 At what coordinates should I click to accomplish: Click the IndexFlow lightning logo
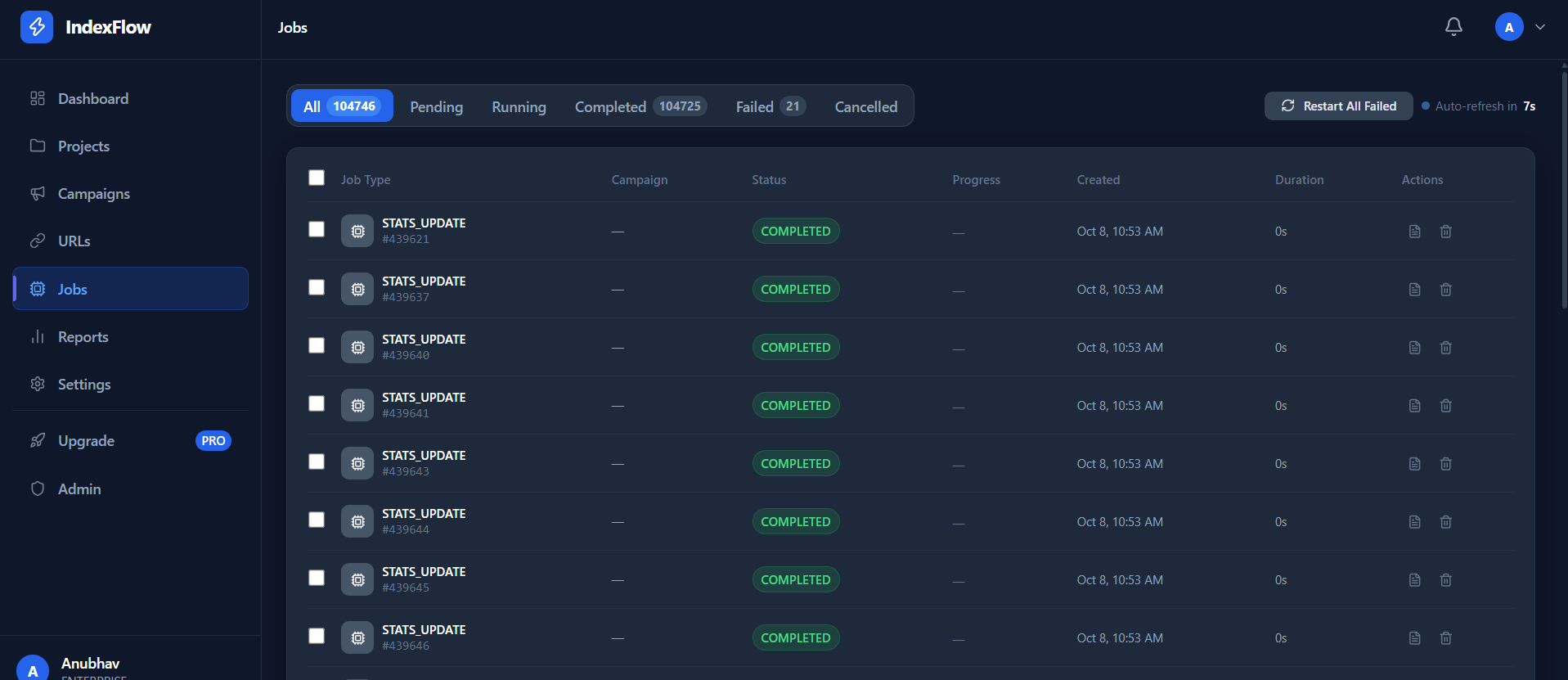pos(37,27)
